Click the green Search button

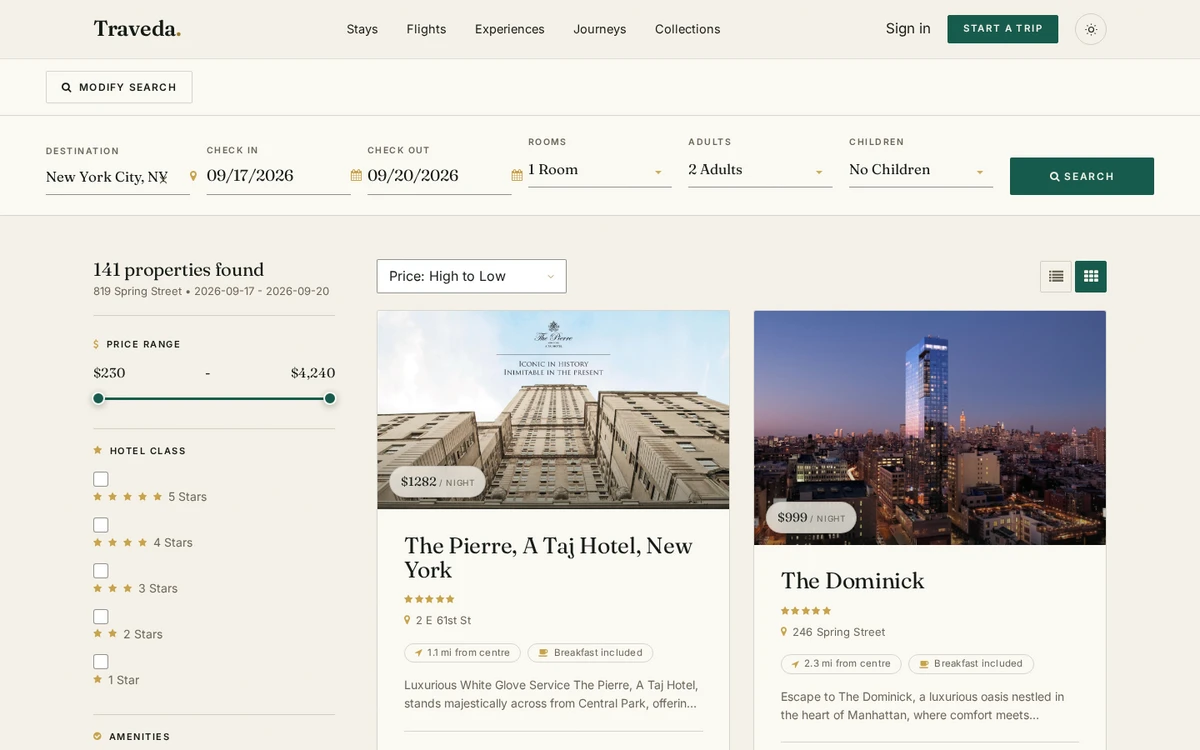[x=1082, y=176]
